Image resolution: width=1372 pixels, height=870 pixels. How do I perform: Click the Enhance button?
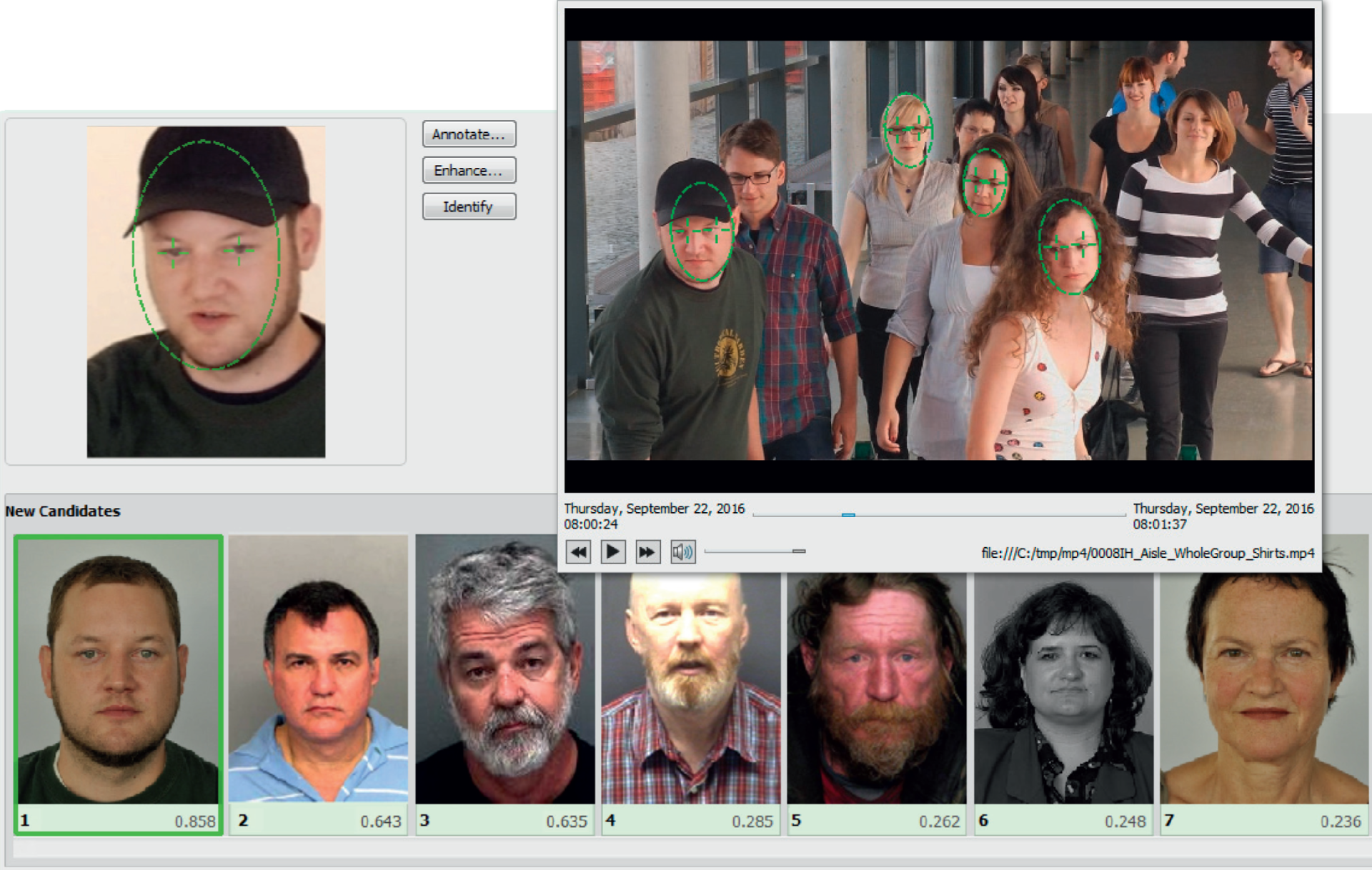469,171
